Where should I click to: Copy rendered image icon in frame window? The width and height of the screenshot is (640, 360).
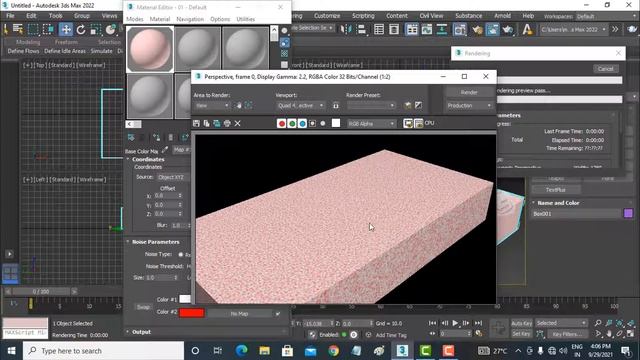(x=207, y=123)
